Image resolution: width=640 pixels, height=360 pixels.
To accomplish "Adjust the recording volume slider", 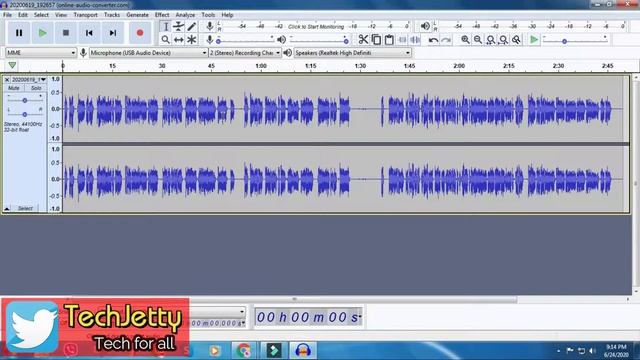I will coord(245,40).
